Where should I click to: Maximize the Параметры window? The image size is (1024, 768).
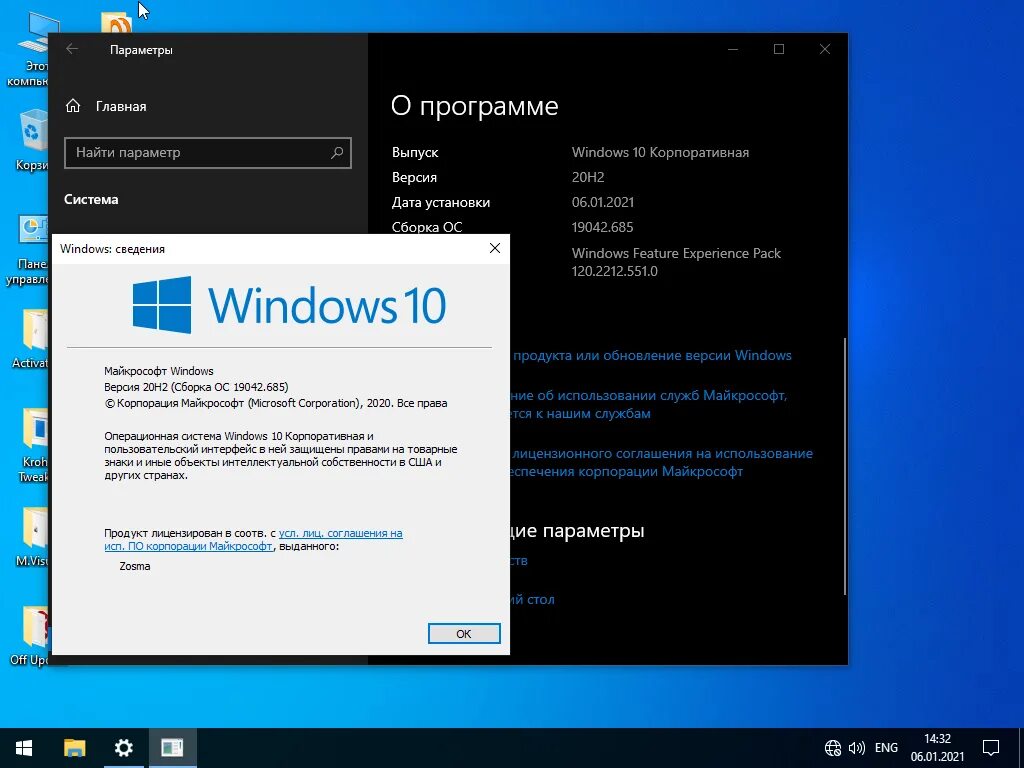pyautogui.click(x=779, y=50)
